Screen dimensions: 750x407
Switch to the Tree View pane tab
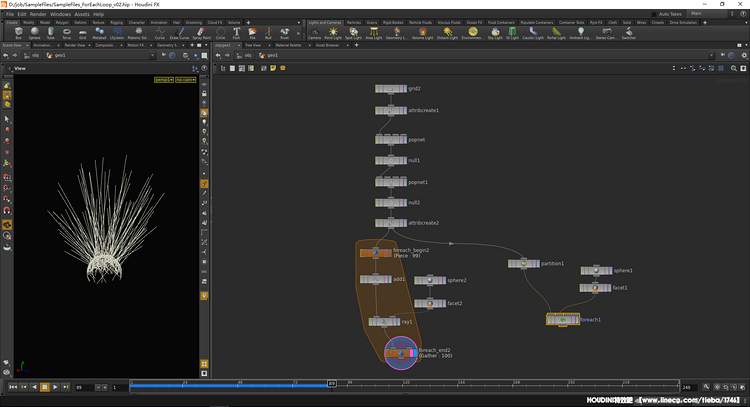253,45
